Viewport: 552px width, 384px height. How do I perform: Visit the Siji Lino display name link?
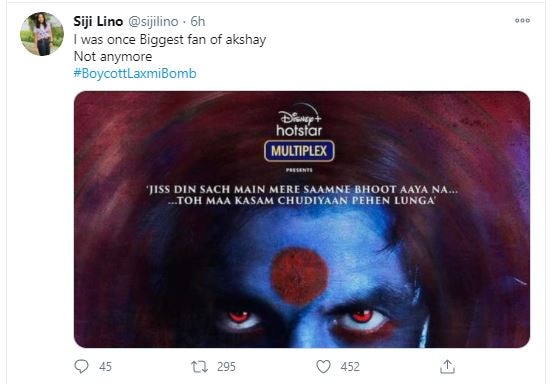(98, 21)
